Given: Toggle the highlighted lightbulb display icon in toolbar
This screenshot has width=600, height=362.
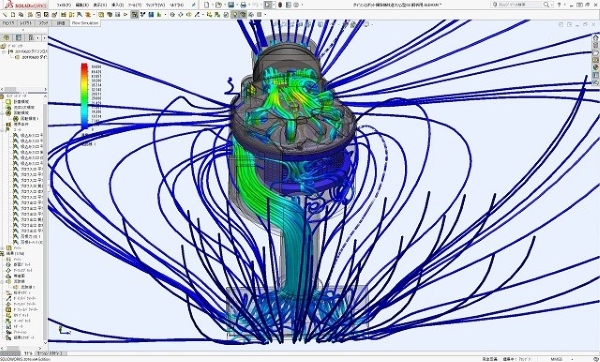Looking at the screenshot, I should point(235,15).
